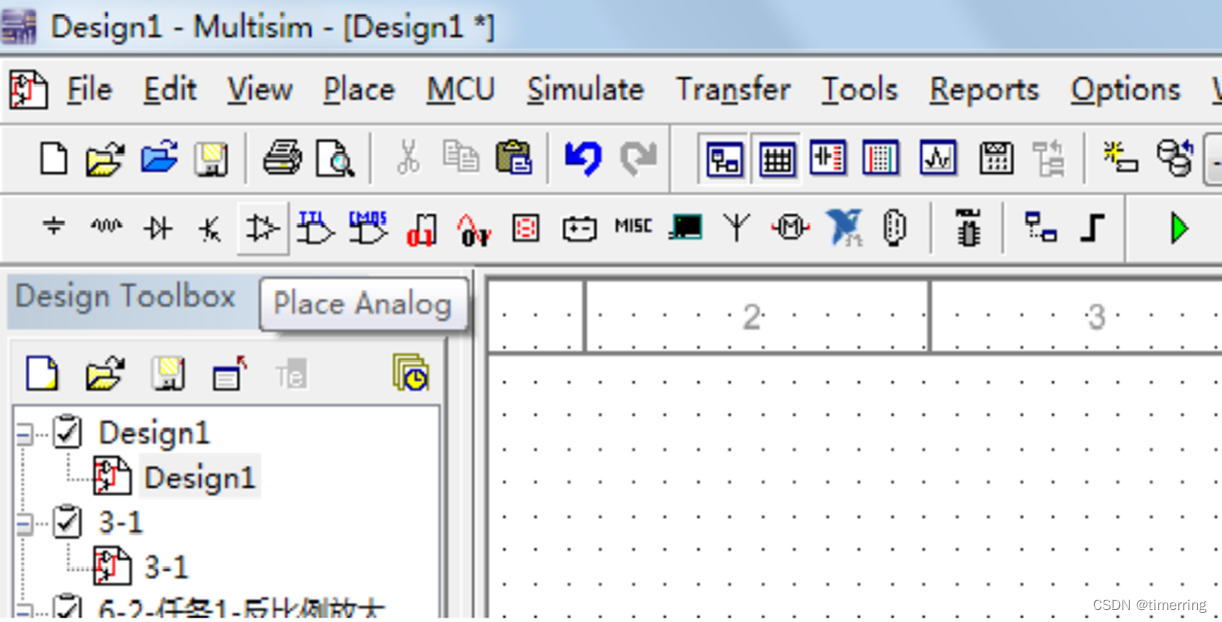The image size is (1222, 622).
Task: Close design with Toolbox red-arrow icon
Action: point(229,374)
